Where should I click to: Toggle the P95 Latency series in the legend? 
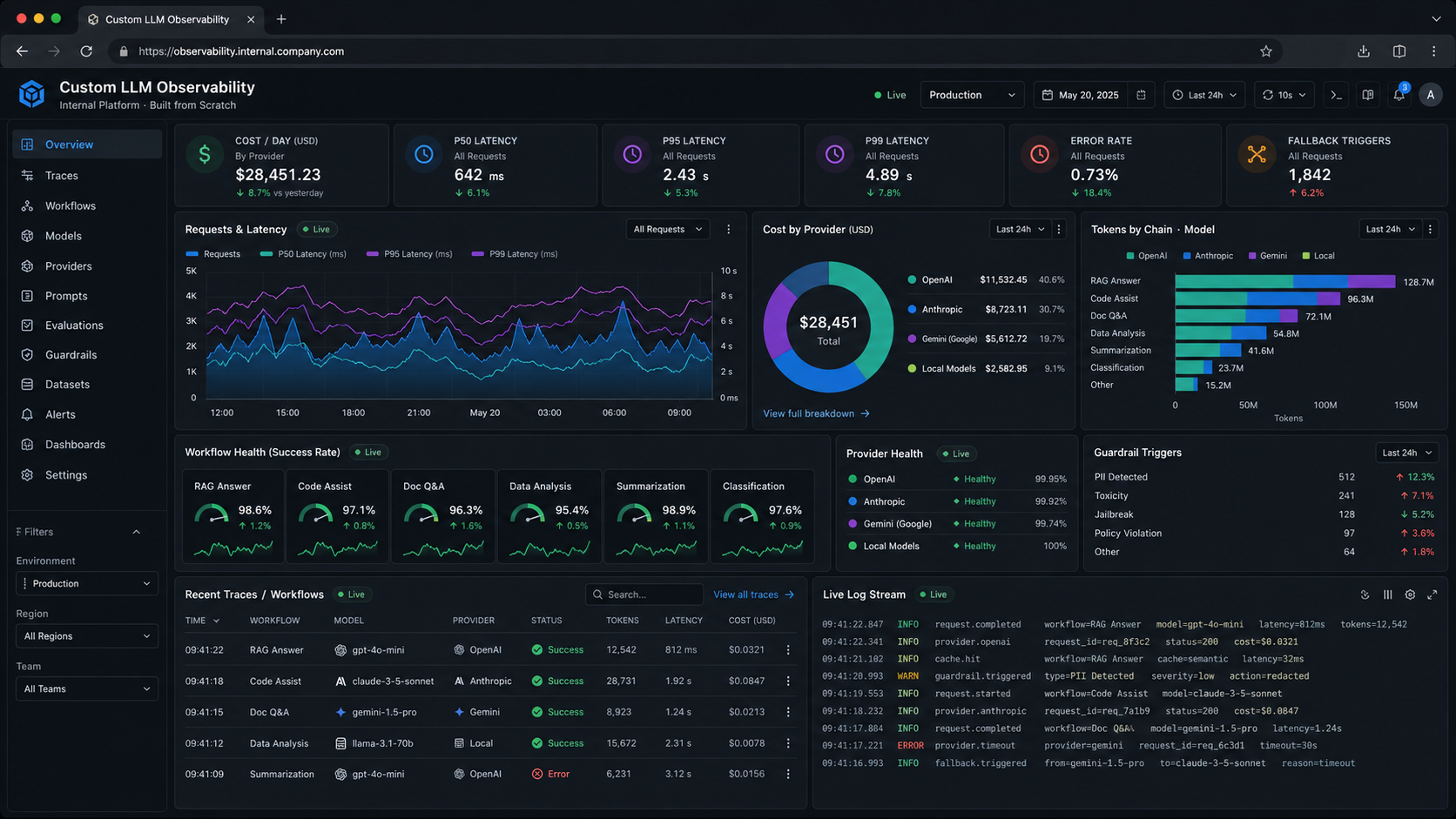[x=408, y=254]
